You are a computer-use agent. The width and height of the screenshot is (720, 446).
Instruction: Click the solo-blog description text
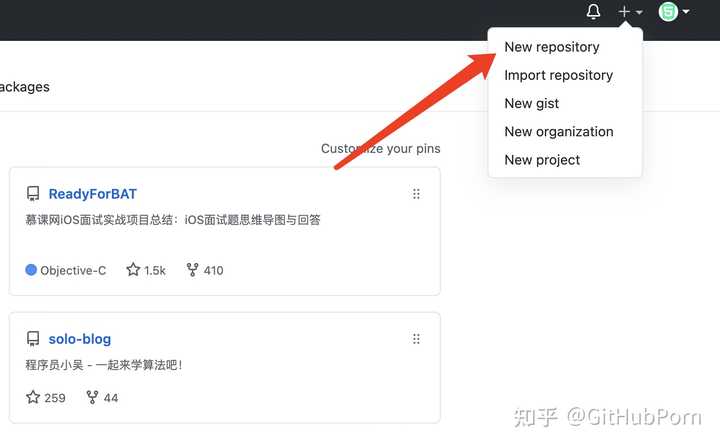(104, 365)
